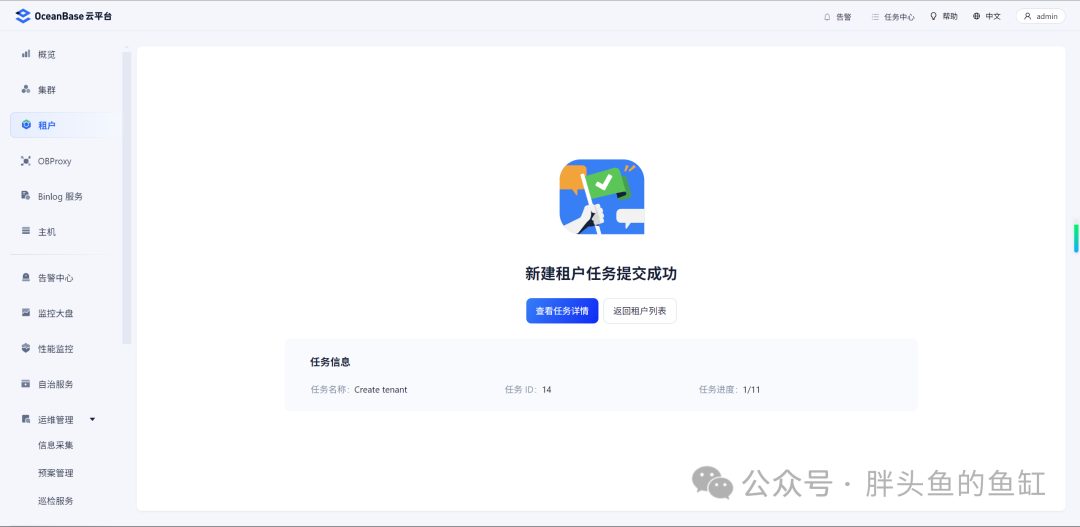Open the 中文 language dropdown
Image resolution: width=1080 pixels, height=527 pixels.
tap(987, 16)
